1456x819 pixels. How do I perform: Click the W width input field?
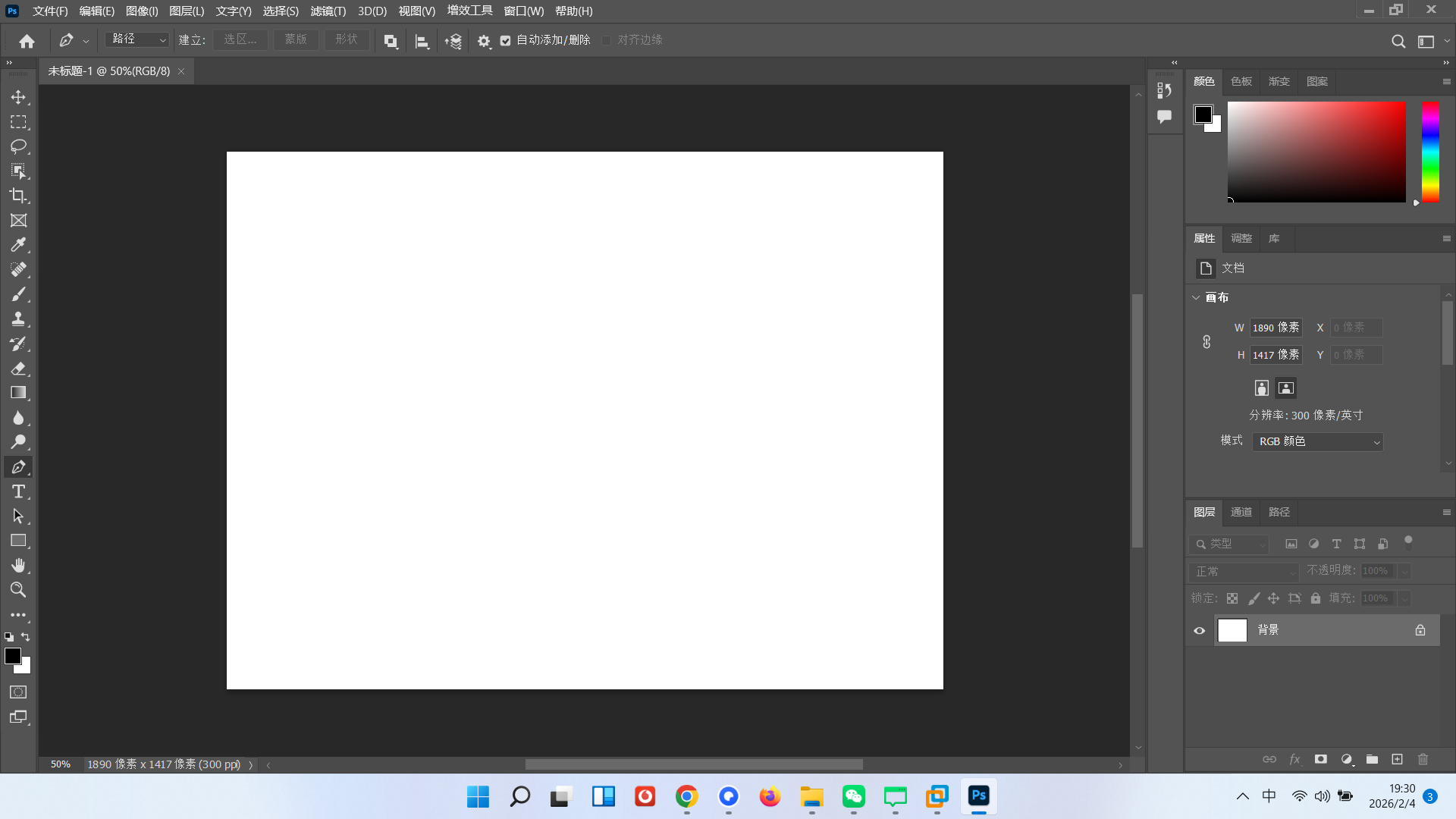1275,327
